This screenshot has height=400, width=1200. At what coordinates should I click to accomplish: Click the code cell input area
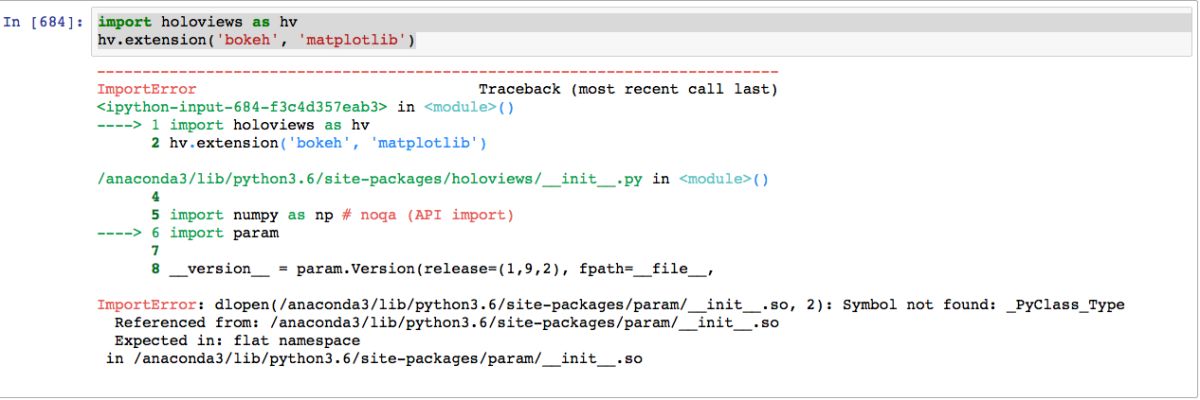[x=640, y=32]
